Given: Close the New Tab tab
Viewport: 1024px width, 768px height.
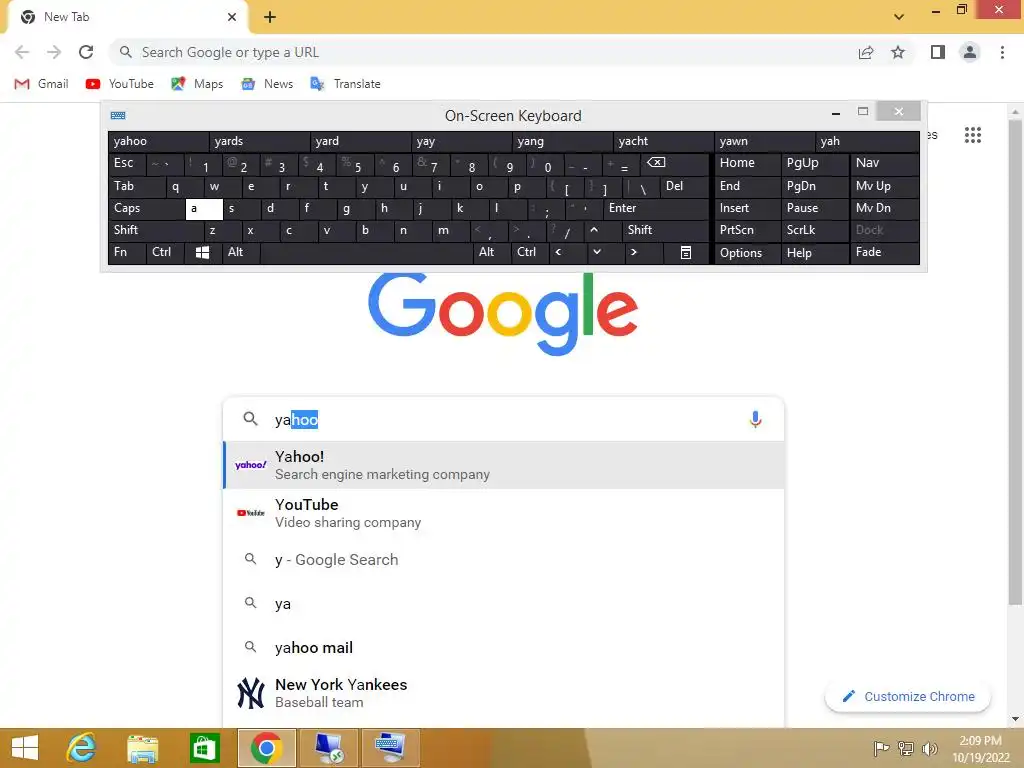Looking at the screenshot, I should point(232,17).
